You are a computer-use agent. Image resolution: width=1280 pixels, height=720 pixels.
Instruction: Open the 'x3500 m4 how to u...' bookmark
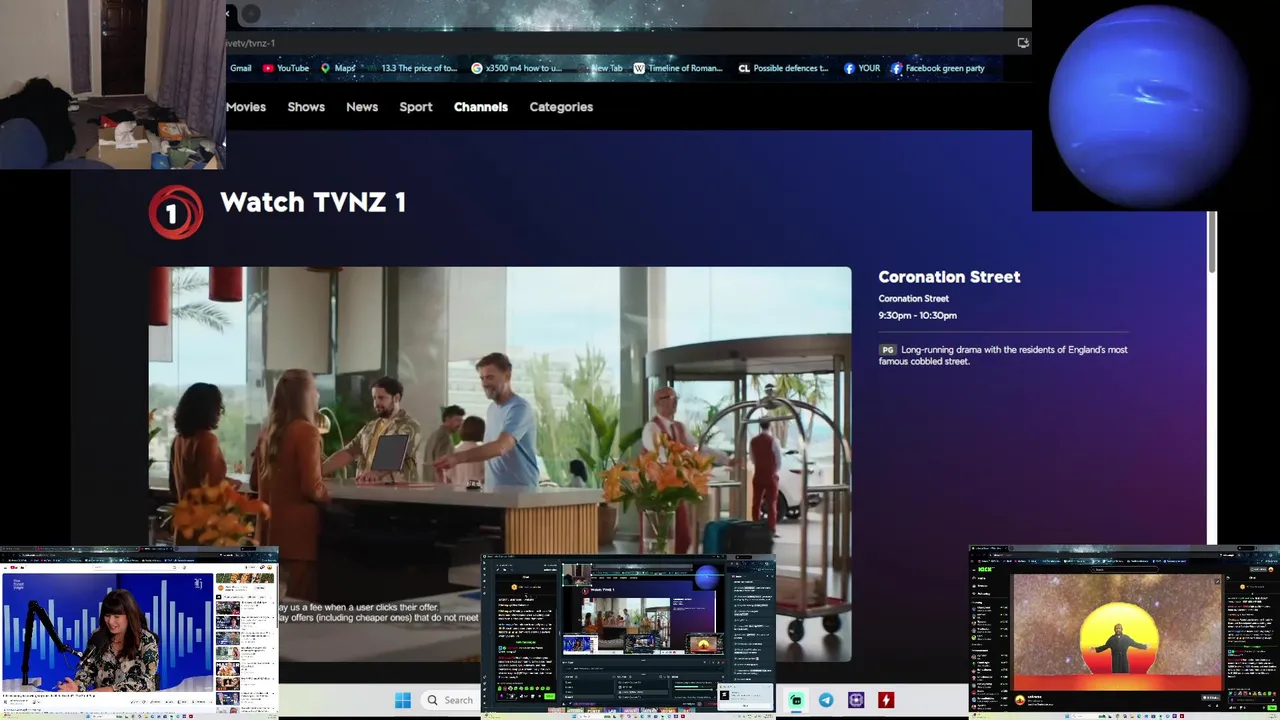coord(516,68)
